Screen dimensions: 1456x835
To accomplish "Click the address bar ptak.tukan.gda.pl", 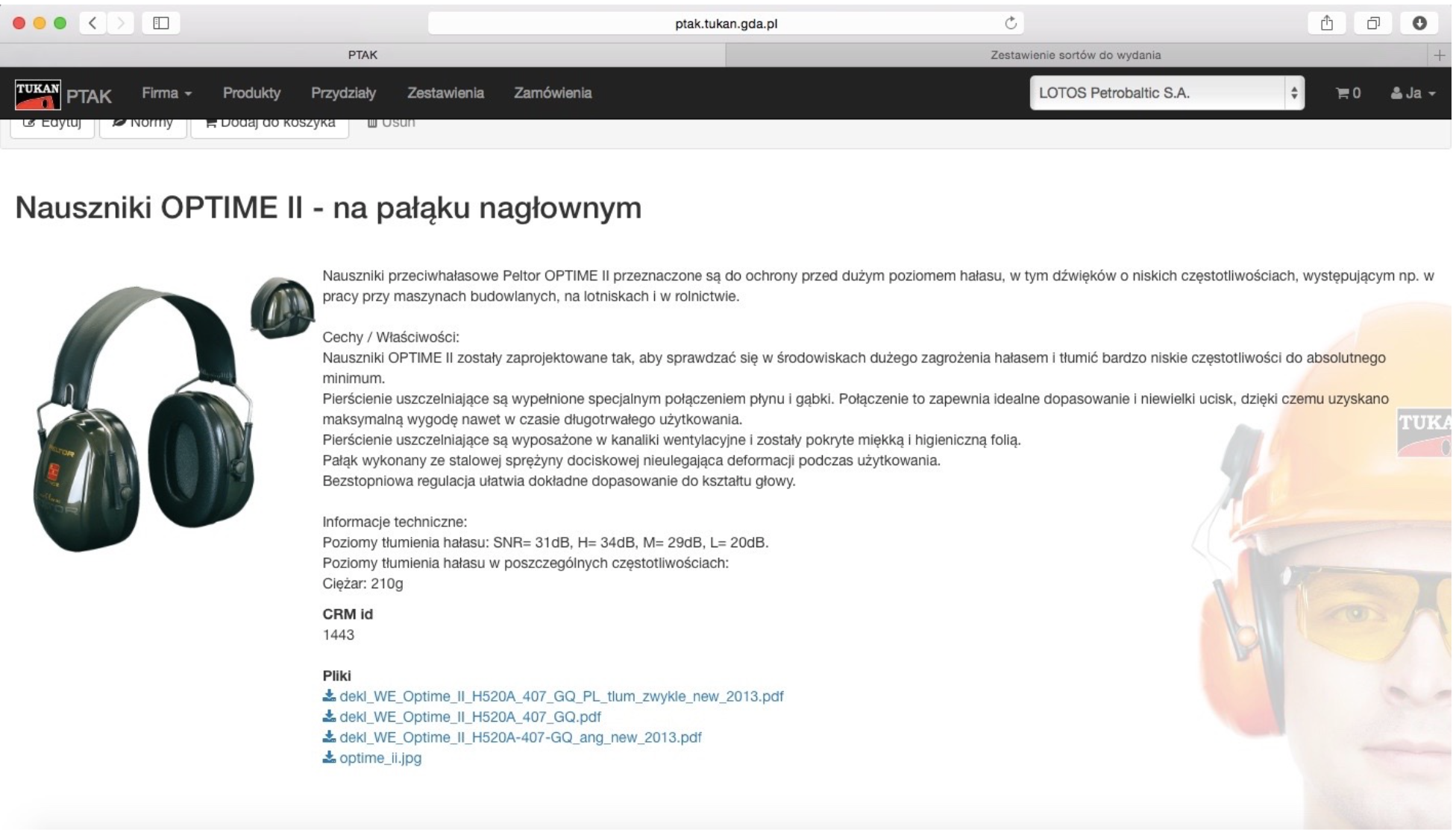I will tap(726, 23).
